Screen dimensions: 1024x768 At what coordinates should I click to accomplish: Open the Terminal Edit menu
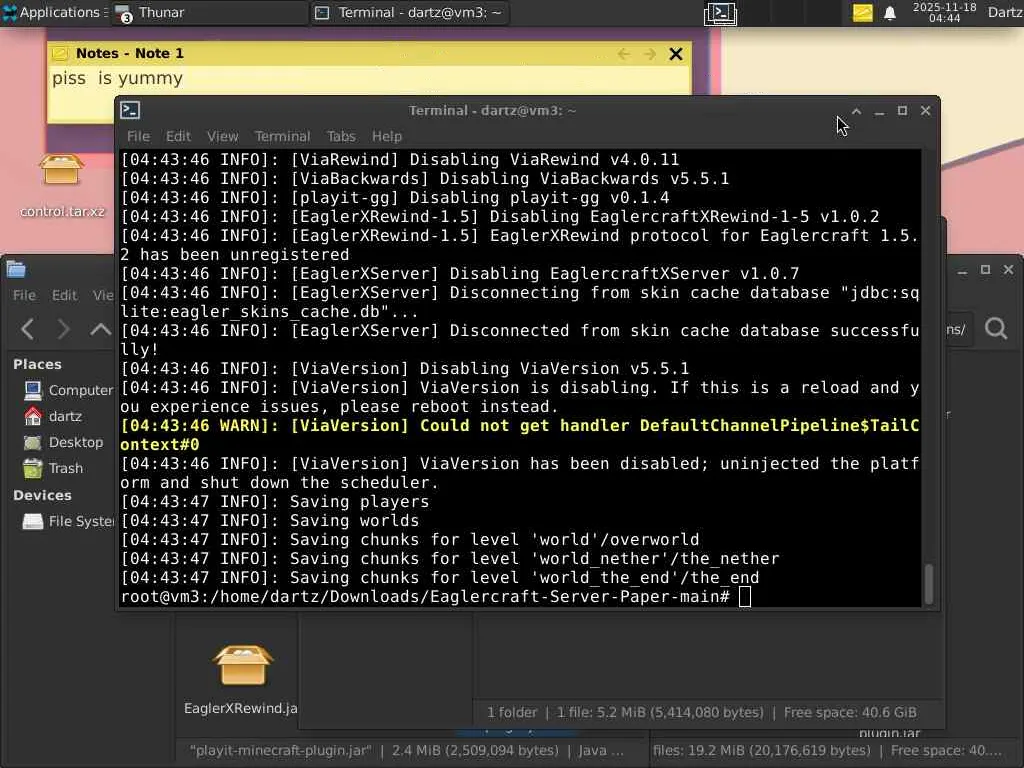coord(178,136)
